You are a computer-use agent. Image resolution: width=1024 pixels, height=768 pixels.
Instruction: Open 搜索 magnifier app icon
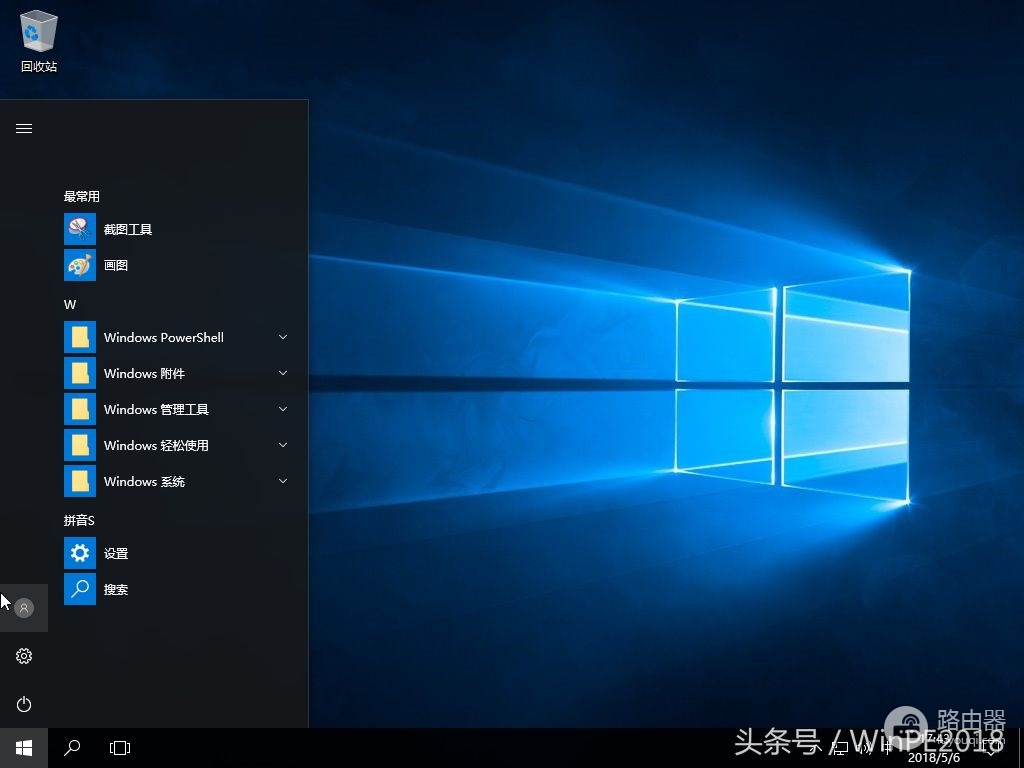click(x=80, y=589)
